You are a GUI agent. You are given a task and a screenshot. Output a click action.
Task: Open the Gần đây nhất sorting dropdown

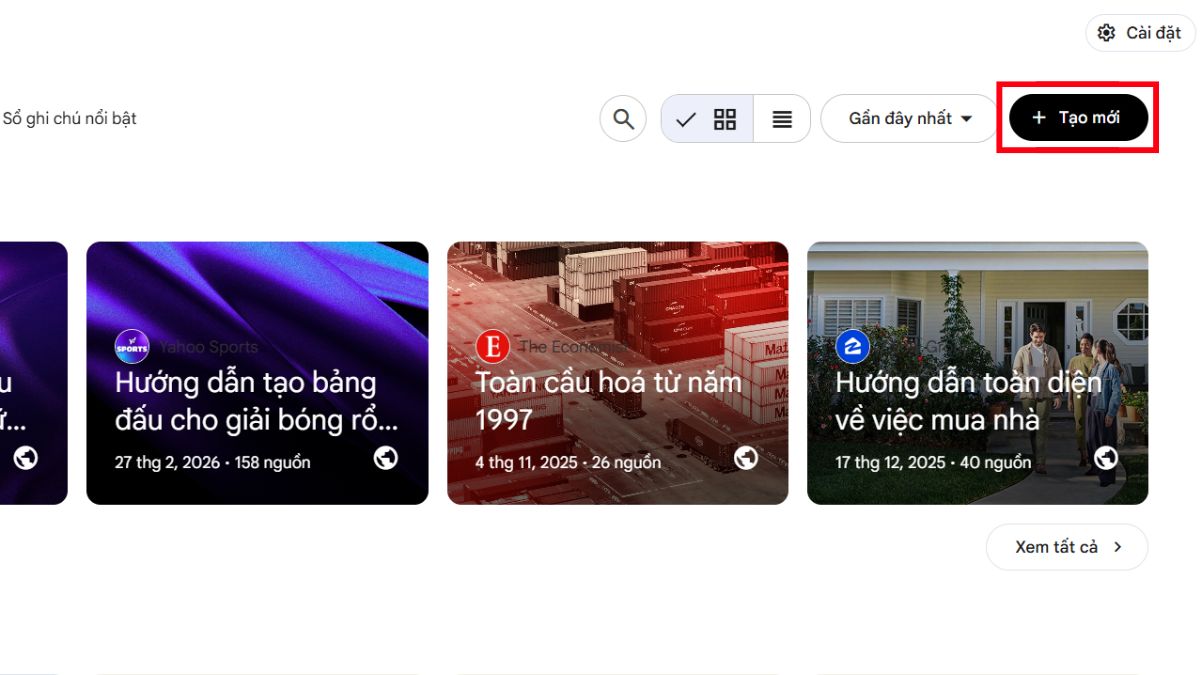click(x=908, y=118)
